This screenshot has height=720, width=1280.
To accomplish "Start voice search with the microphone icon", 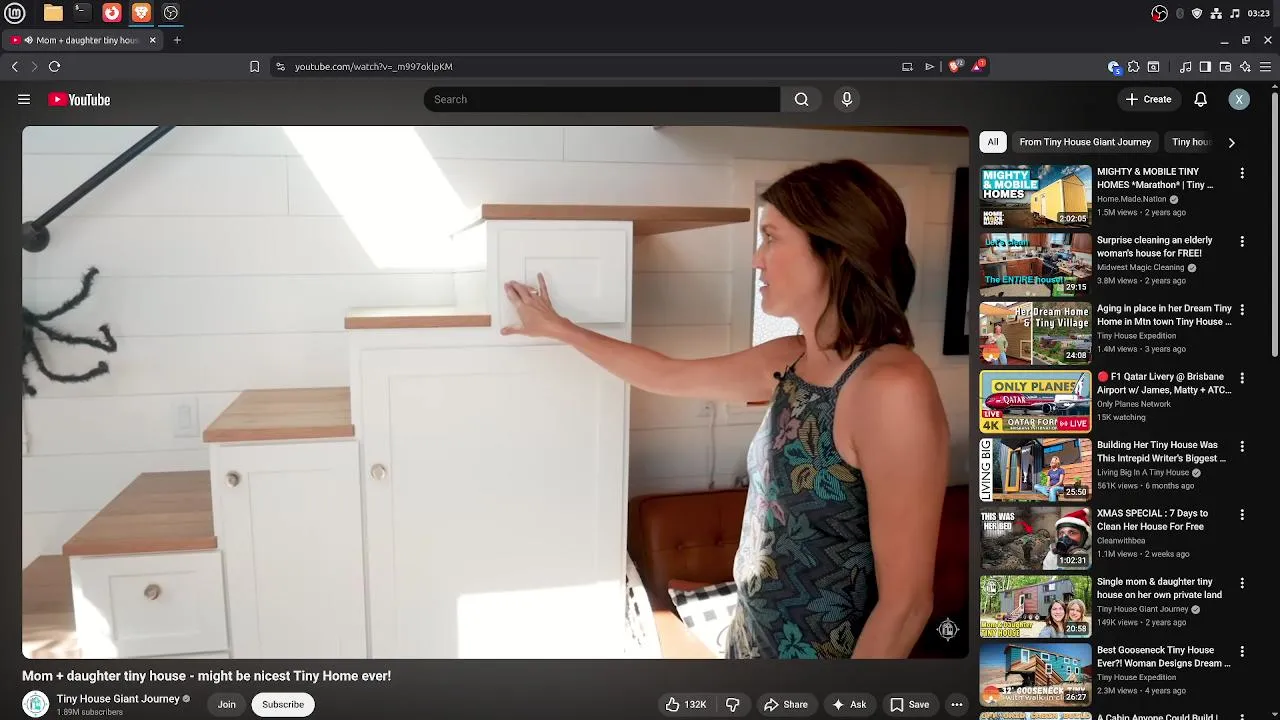I will (x=847, y=99).
